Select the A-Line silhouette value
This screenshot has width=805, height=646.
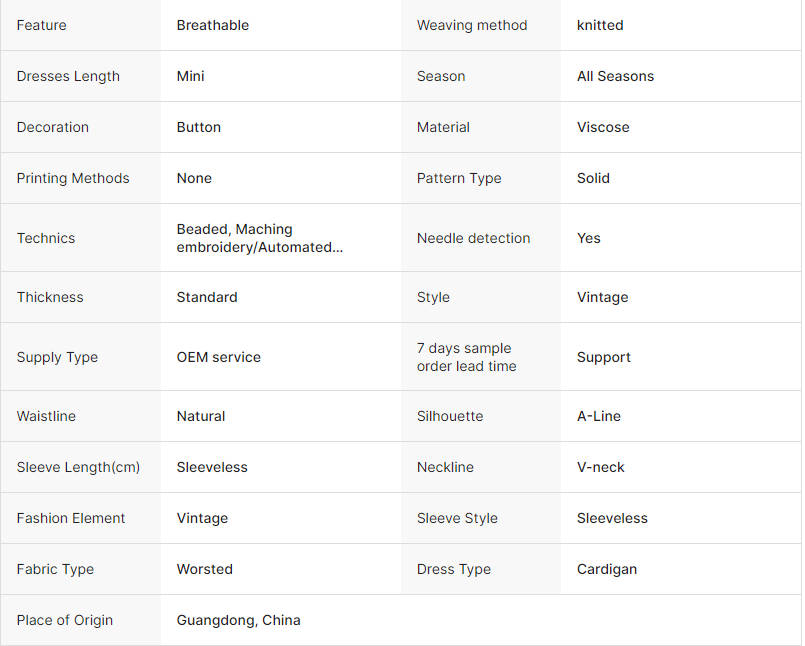(x=599, y=416)
